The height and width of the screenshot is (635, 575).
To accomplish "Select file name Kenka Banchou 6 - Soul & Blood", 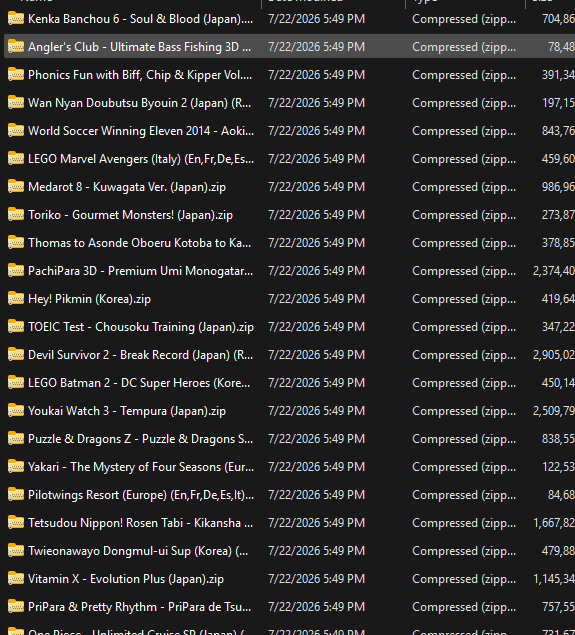I will coord(141,19).
